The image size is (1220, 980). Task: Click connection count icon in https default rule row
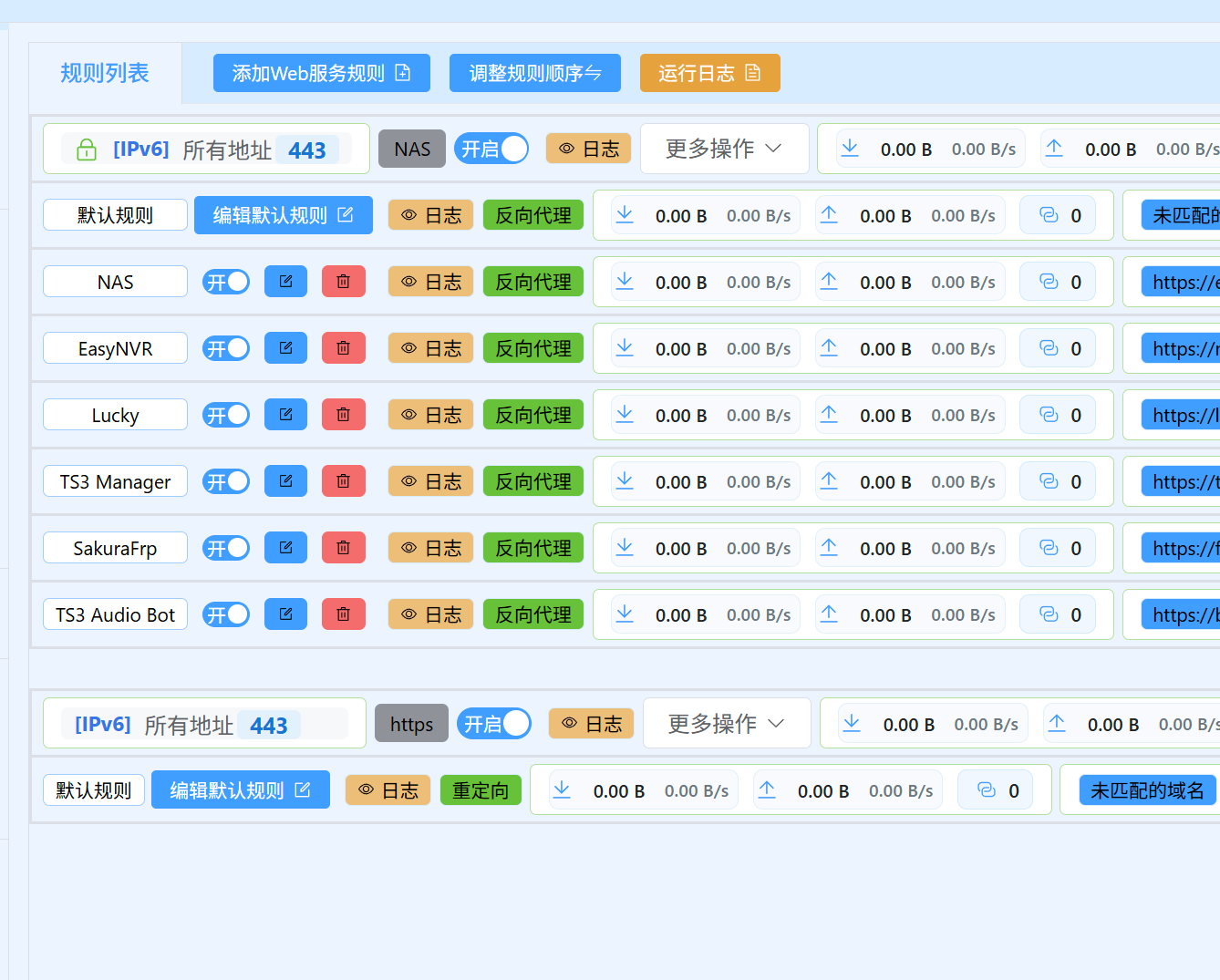click(987, 790)
